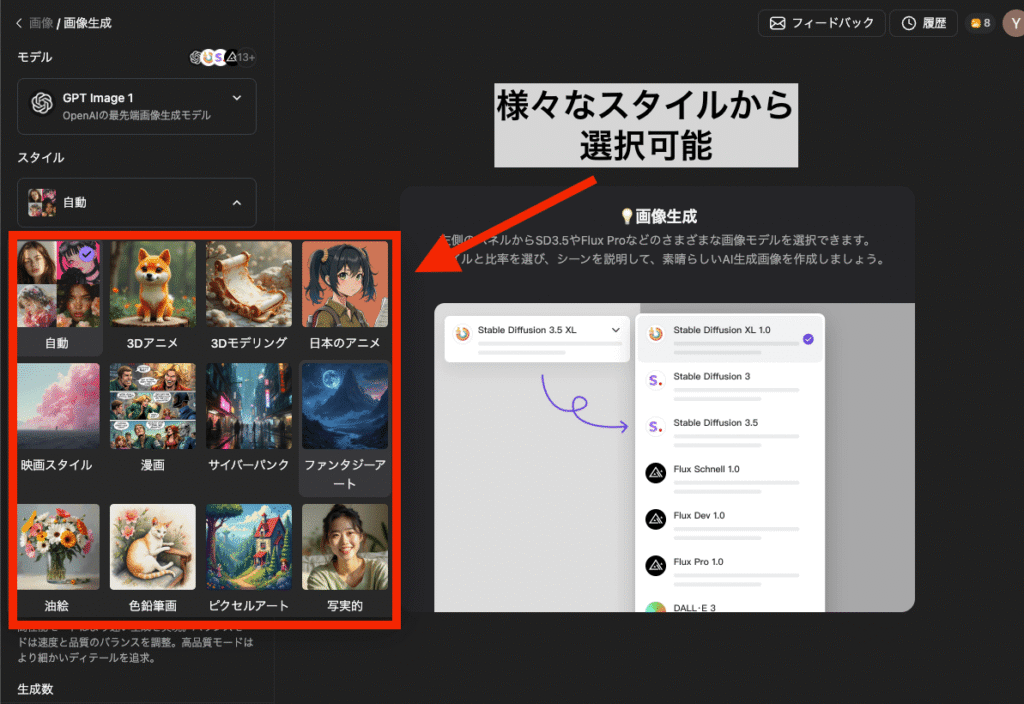Click the Stable Diffusion 3.5 XL dropdown in illustration

pos(537,339)
